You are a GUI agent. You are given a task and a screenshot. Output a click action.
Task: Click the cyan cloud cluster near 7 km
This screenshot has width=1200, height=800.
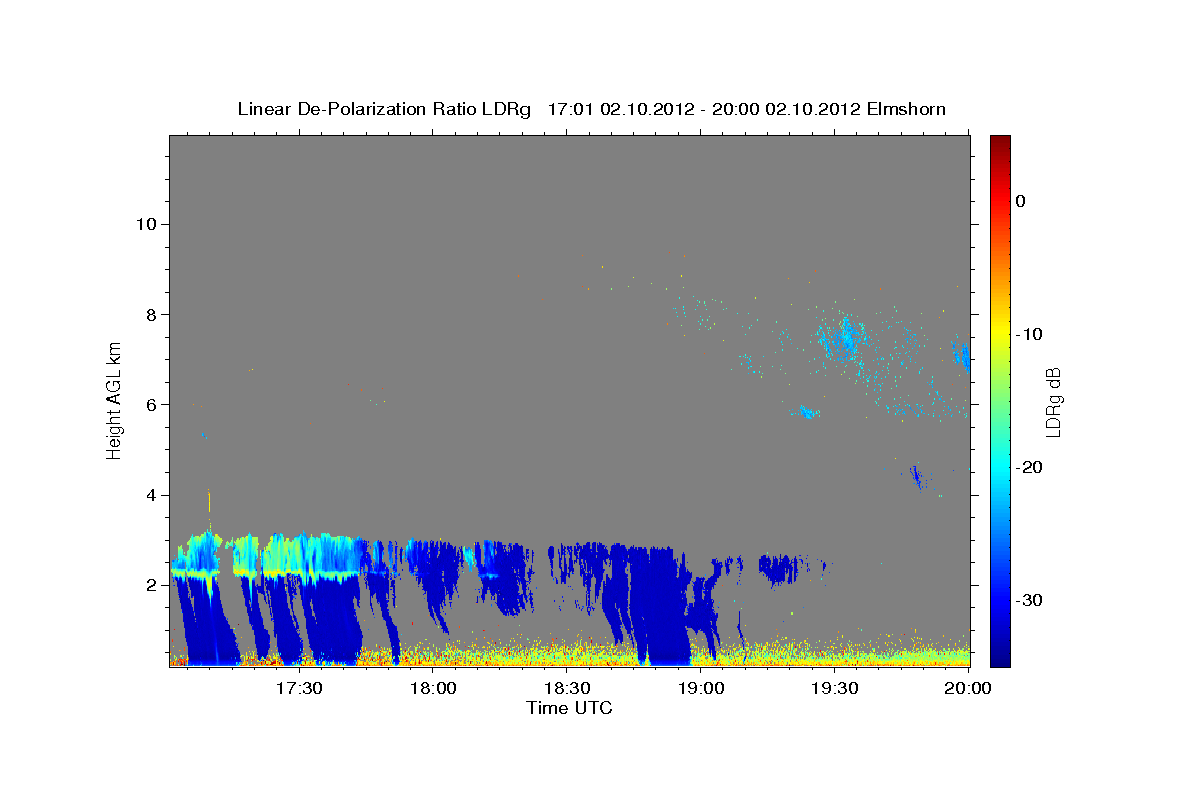coord(845,339)
